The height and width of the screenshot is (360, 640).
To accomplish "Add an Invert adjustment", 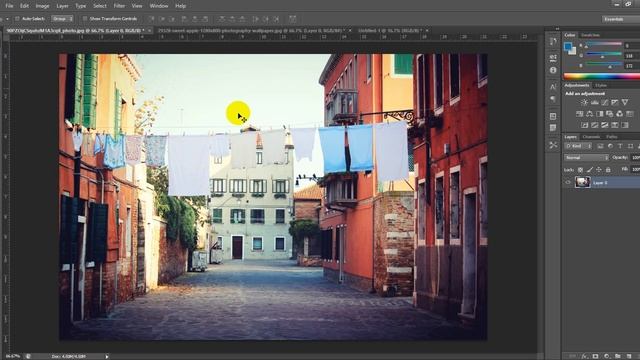I will pos(584,125).
